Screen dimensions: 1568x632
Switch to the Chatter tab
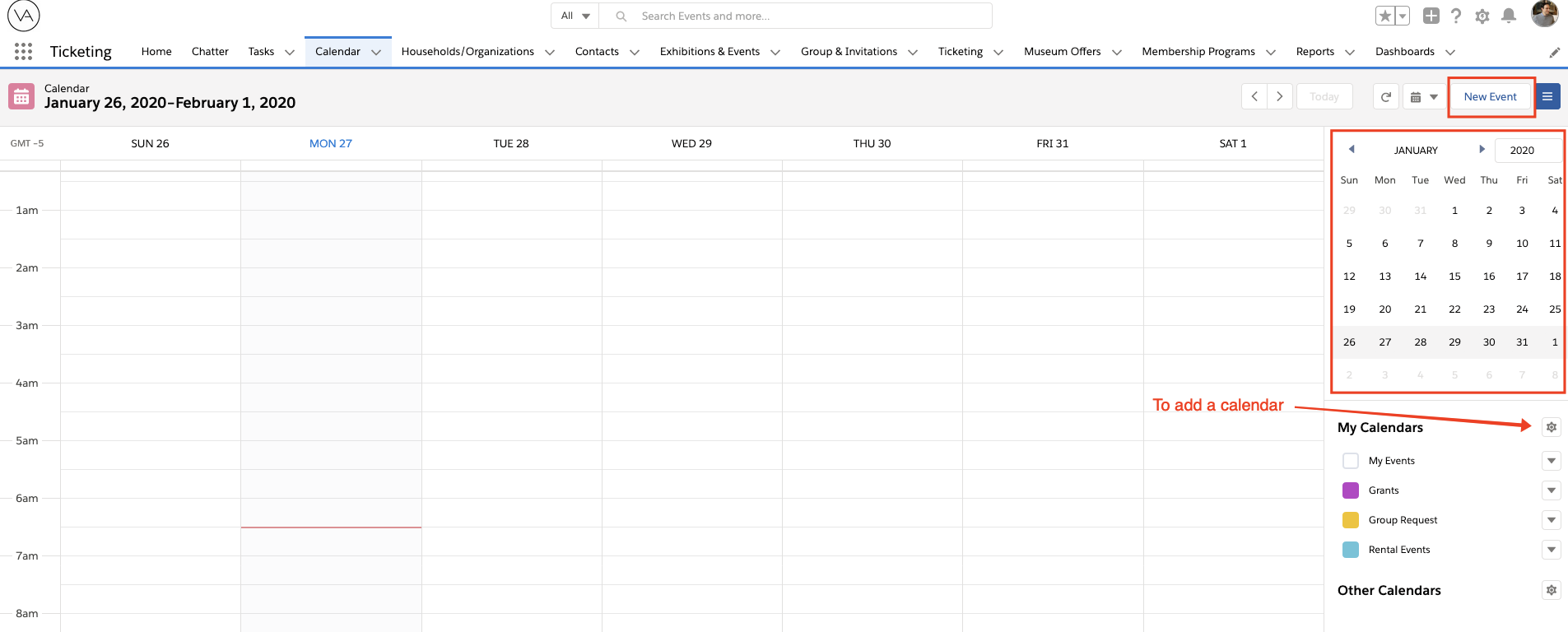tap(210, 52)
